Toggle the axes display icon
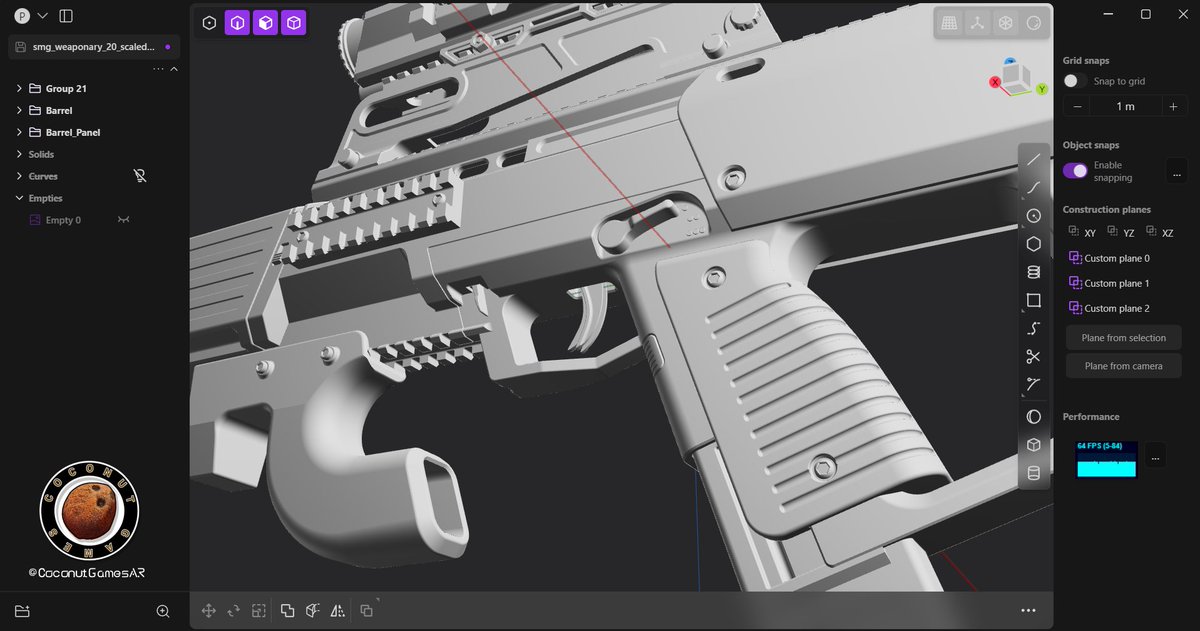Viewport: 1200px width, 631px height. click(x=978, y=22)
